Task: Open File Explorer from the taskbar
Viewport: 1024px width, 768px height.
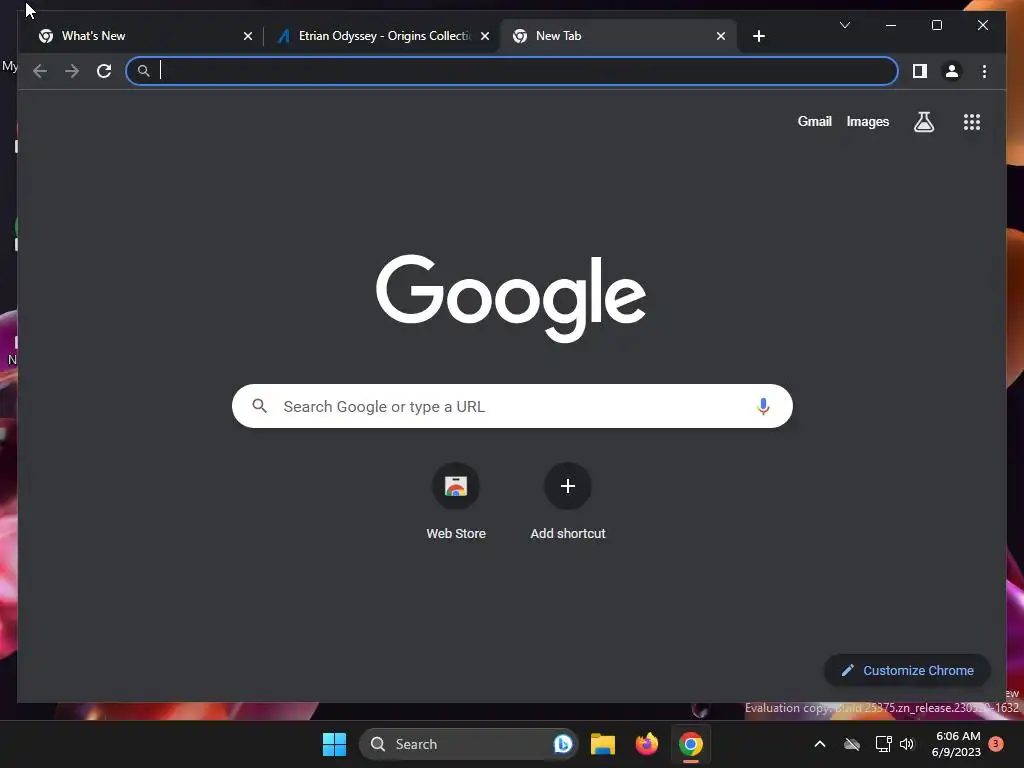Action: (x=603, y=744)
